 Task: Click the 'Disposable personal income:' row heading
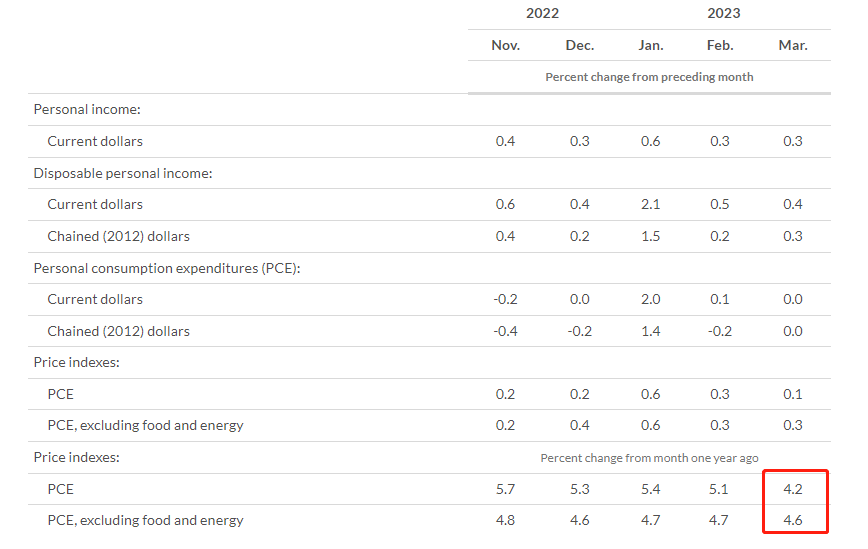point(123,173)
